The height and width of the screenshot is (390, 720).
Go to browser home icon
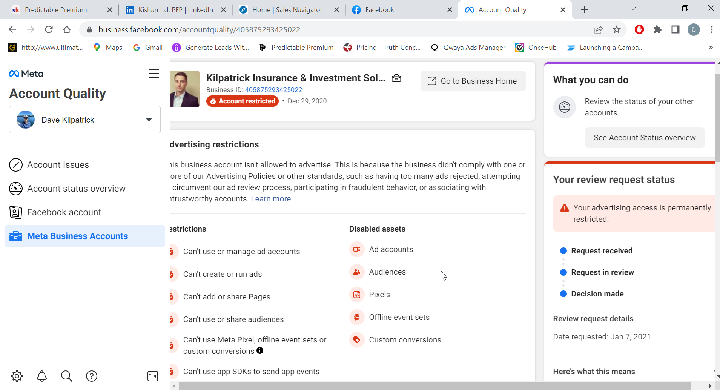click(x=67, y=29)
